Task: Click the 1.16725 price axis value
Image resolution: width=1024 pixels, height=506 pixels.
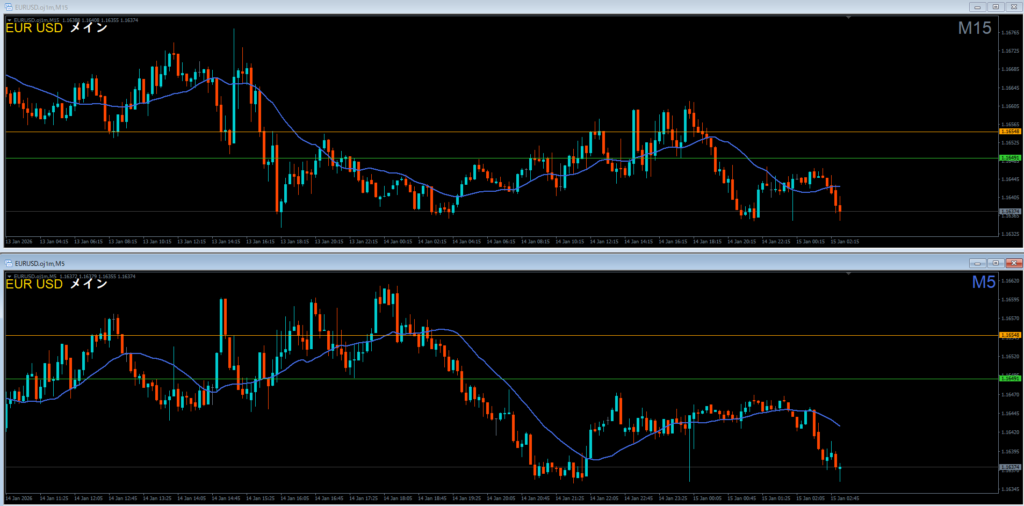Action: click(x=1010, y=51)
